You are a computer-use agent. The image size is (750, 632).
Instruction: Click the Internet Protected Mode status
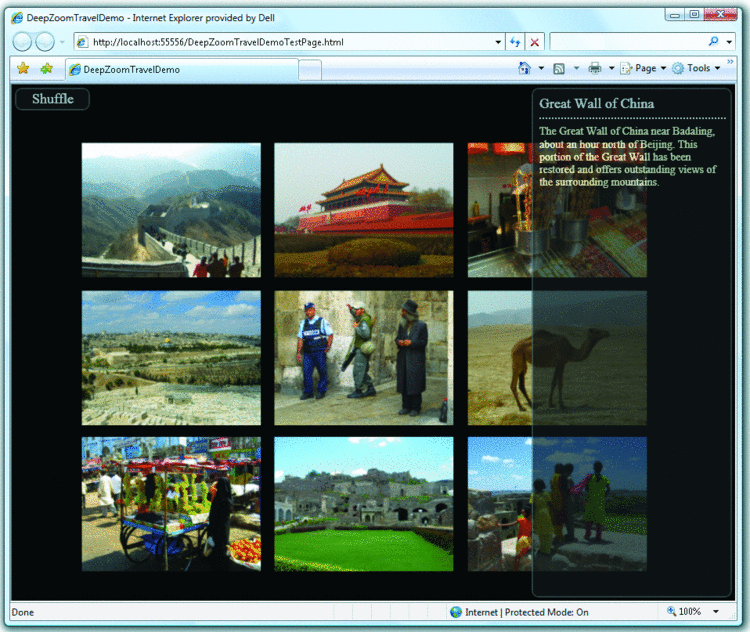527,612
